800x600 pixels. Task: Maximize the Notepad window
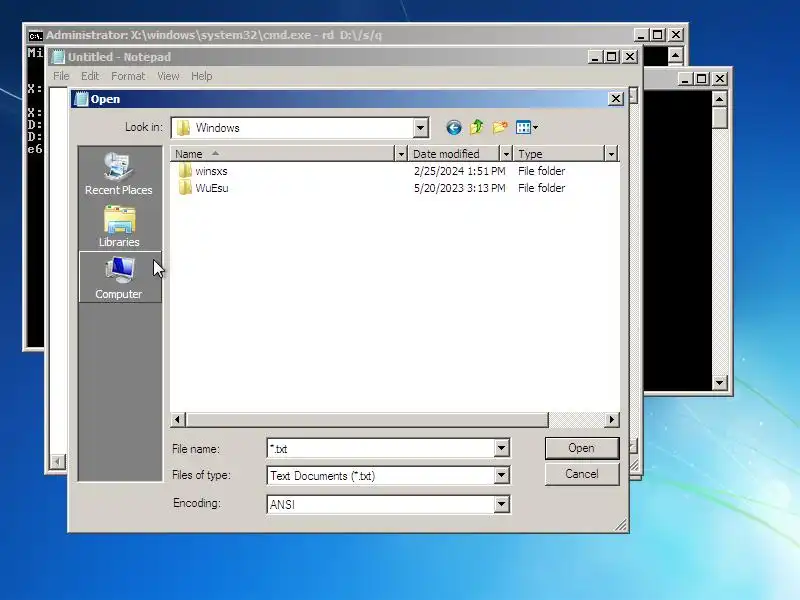pyautogui.click(x=612, y=57)
